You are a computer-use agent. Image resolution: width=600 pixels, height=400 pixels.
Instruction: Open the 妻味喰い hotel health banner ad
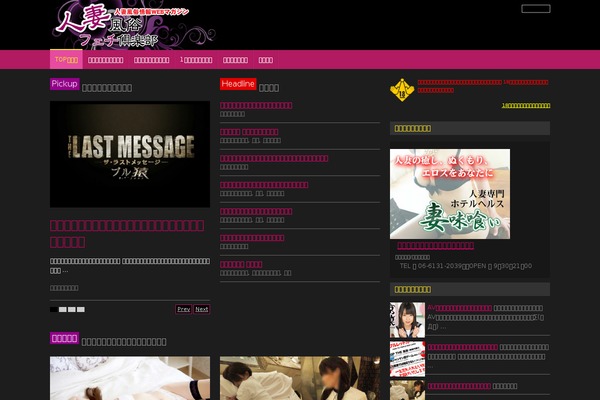pos(450,194)
